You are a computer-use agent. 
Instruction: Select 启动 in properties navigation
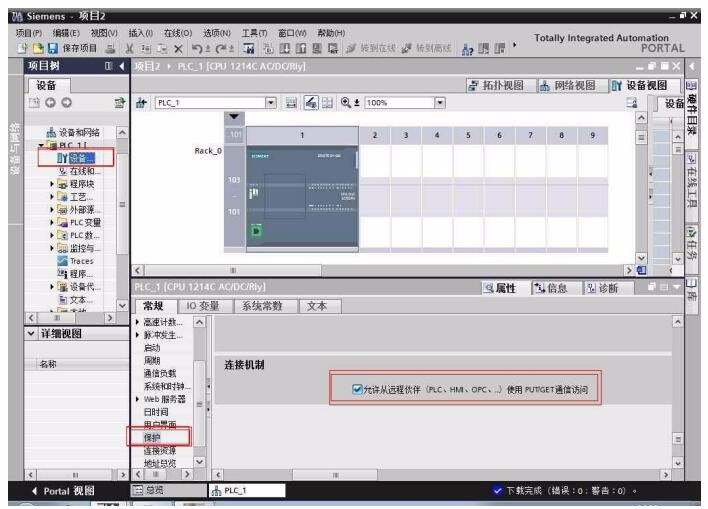[x=152, y=348]
